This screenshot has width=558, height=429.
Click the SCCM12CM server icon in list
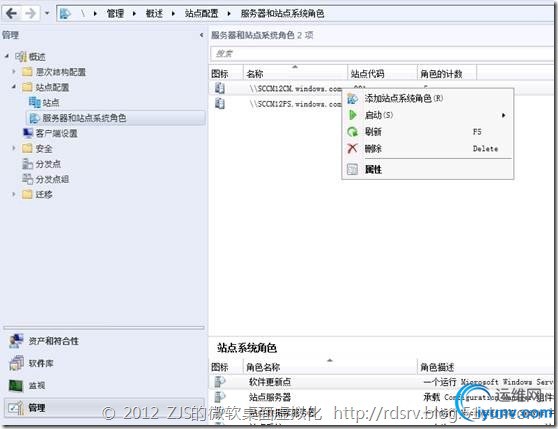(220, 88)
